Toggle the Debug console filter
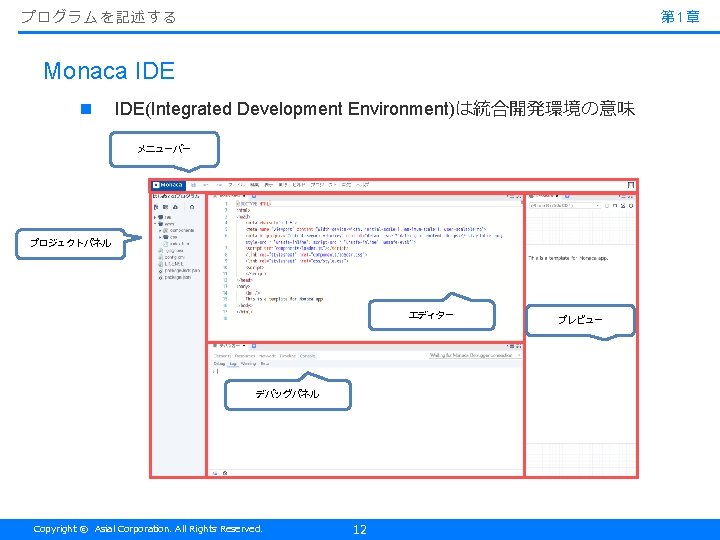 pos(219,364)
